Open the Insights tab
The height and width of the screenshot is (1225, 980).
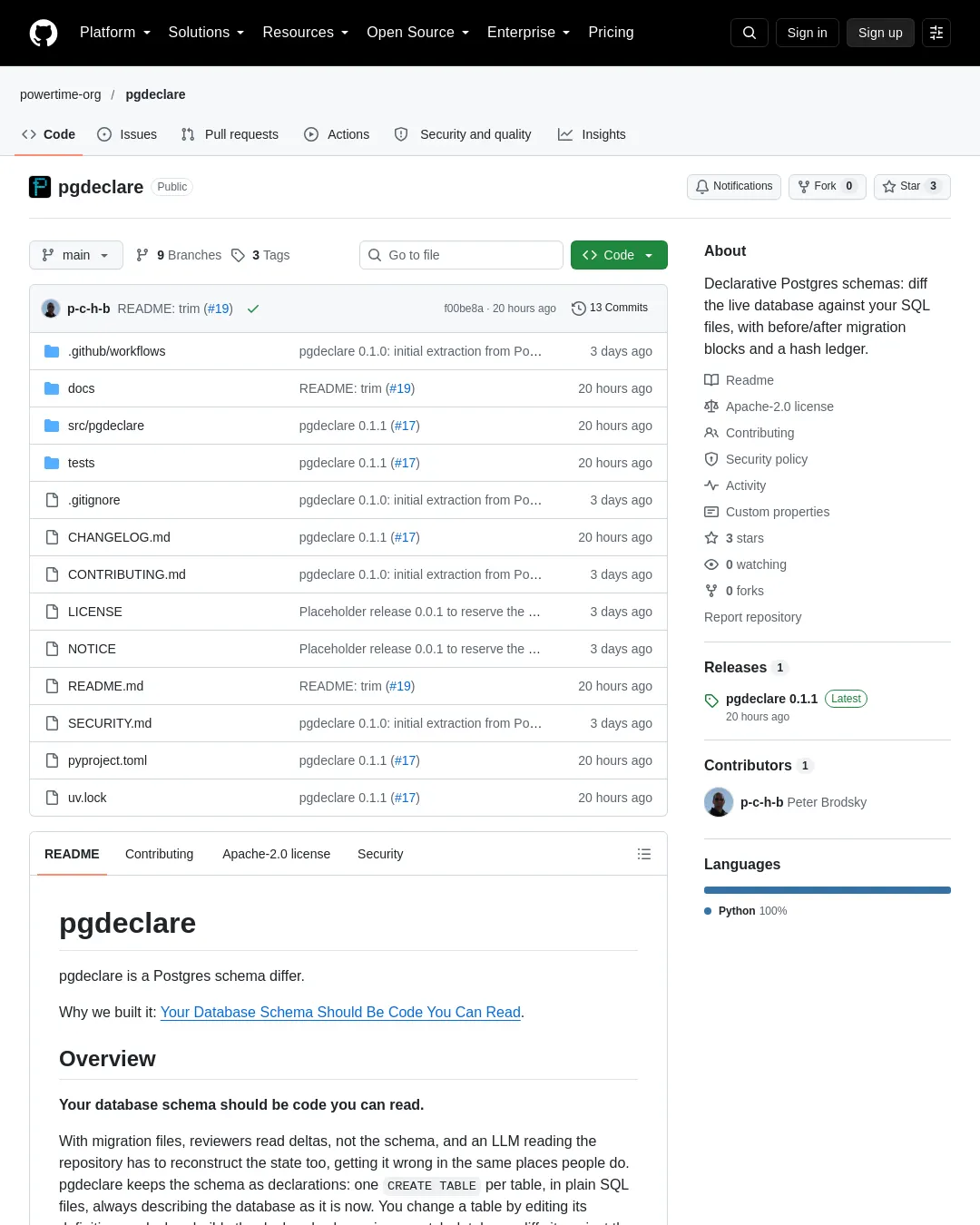[x=592, y=134]
